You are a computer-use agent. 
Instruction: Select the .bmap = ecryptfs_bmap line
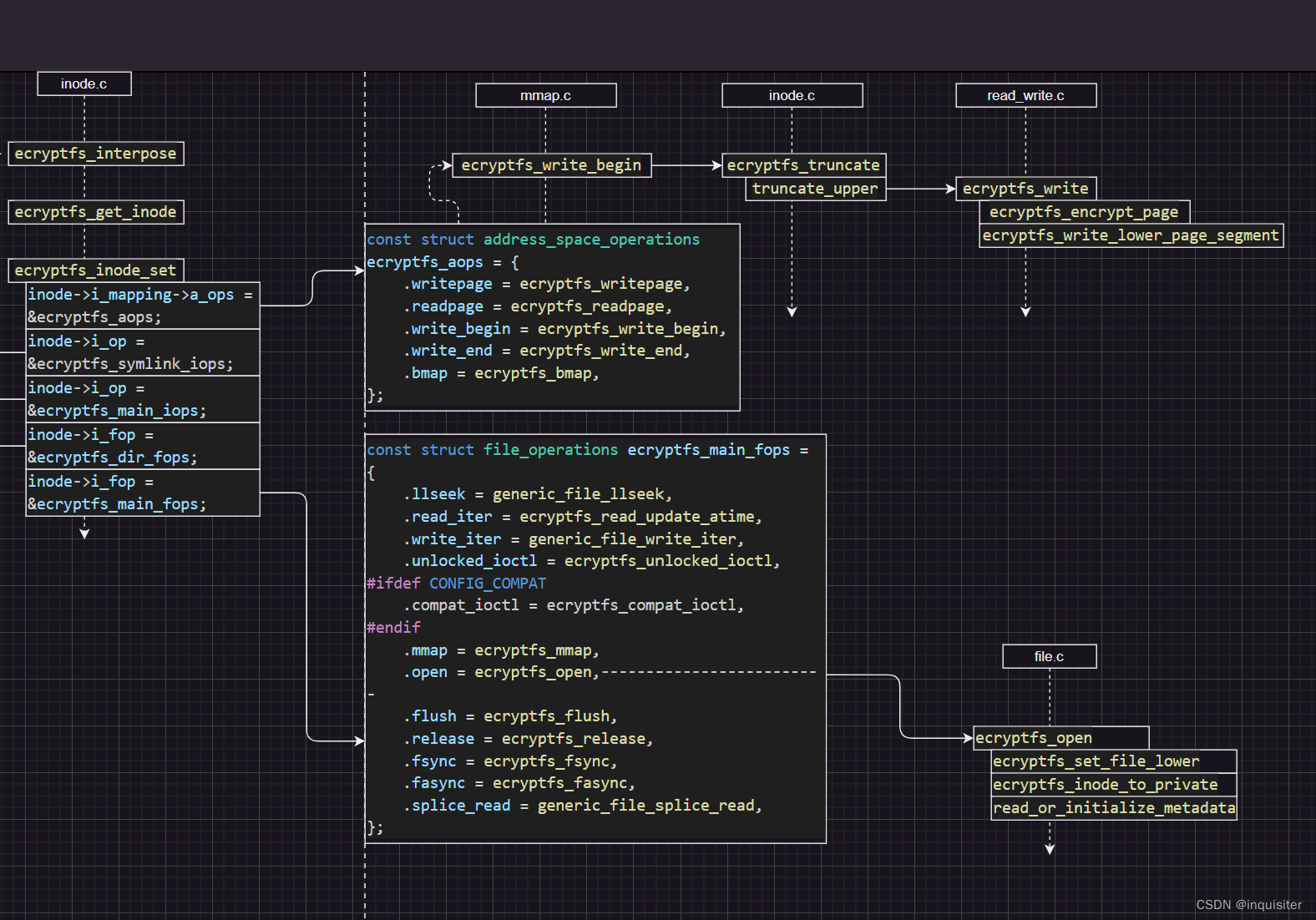502,373
